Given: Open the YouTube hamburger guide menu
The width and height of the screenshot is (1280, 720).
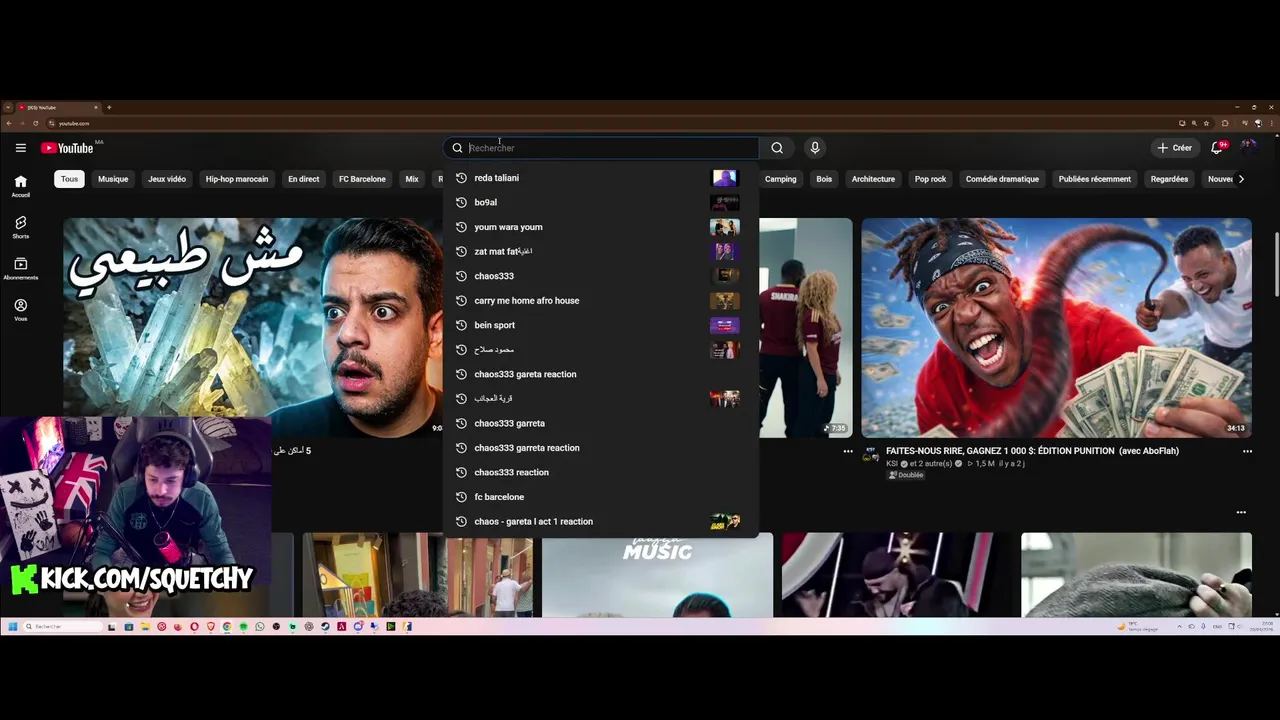Looking at the screenshot, I should (x=20, y=148).
